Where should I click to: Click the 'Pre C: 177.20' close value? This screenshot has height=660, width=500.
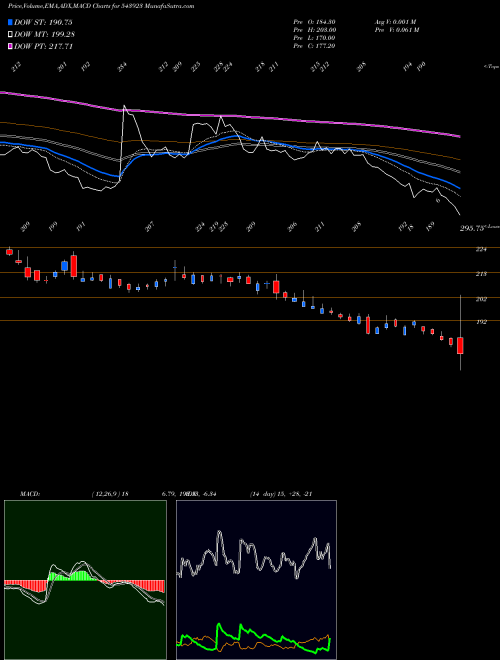click(314, 46)
